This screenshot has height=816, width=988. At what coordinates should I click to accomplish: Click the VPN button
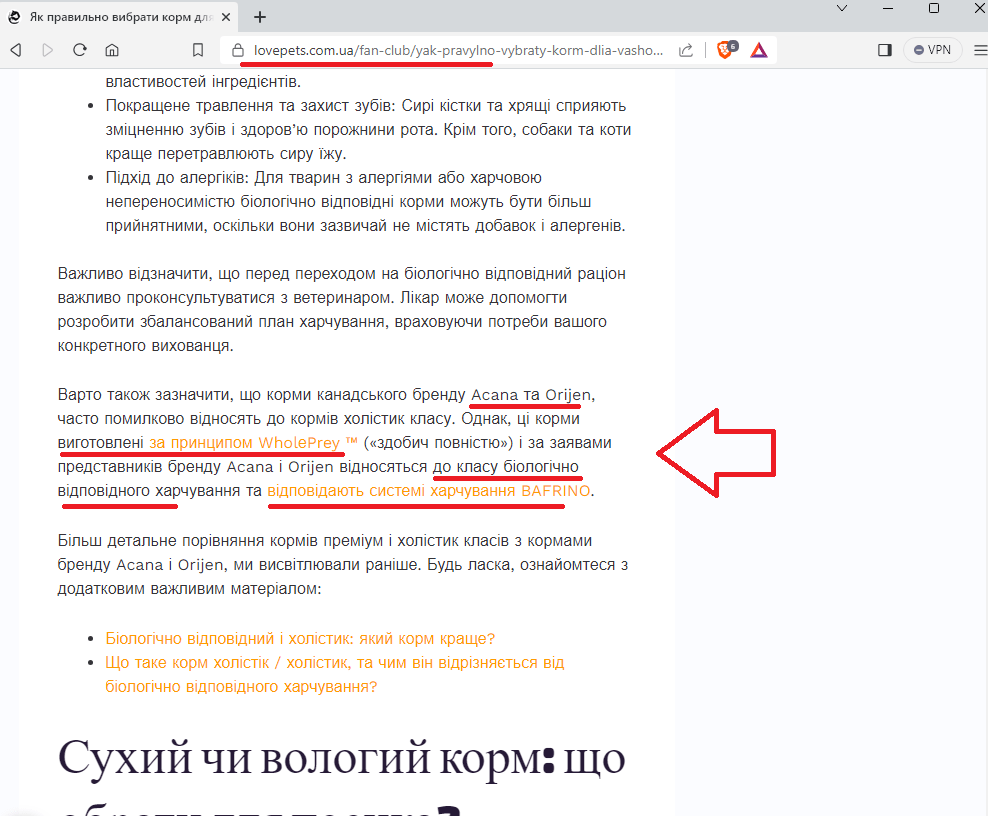click(931, 50)
